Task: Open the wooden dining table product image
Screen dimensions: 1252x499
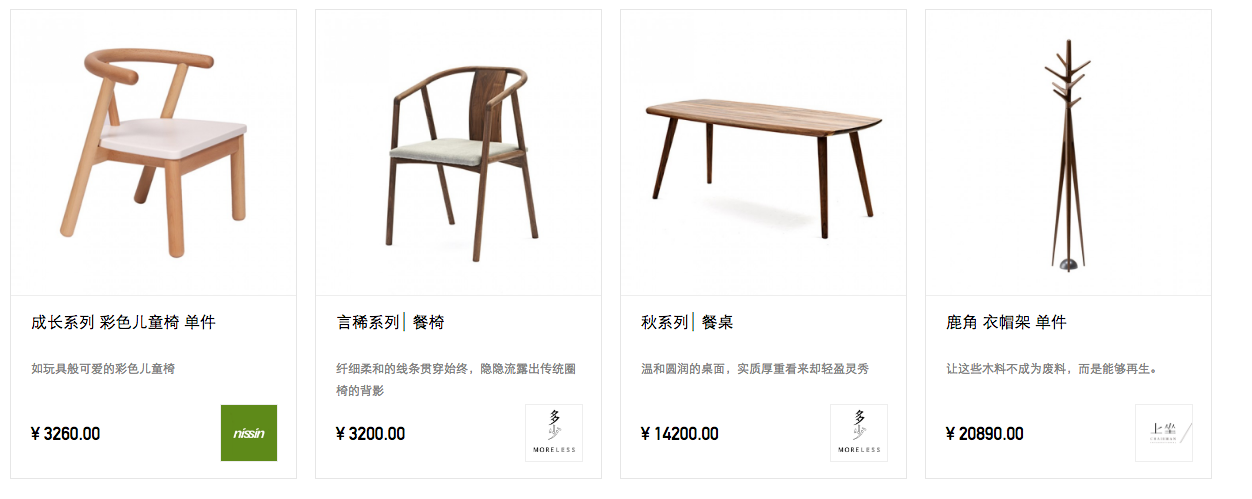Action: (764, 153)
